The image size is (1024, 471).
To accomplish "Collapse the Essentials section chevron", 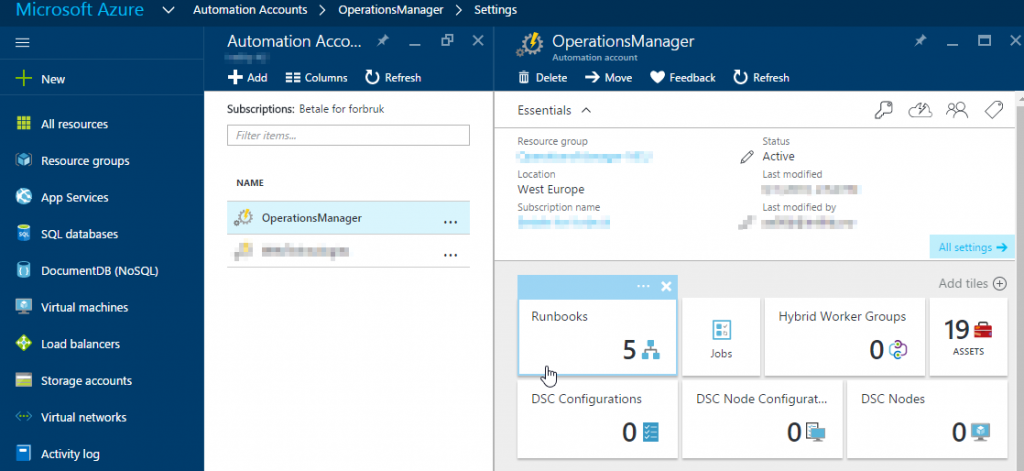I will pyautogui.click(x=586, y=110).
